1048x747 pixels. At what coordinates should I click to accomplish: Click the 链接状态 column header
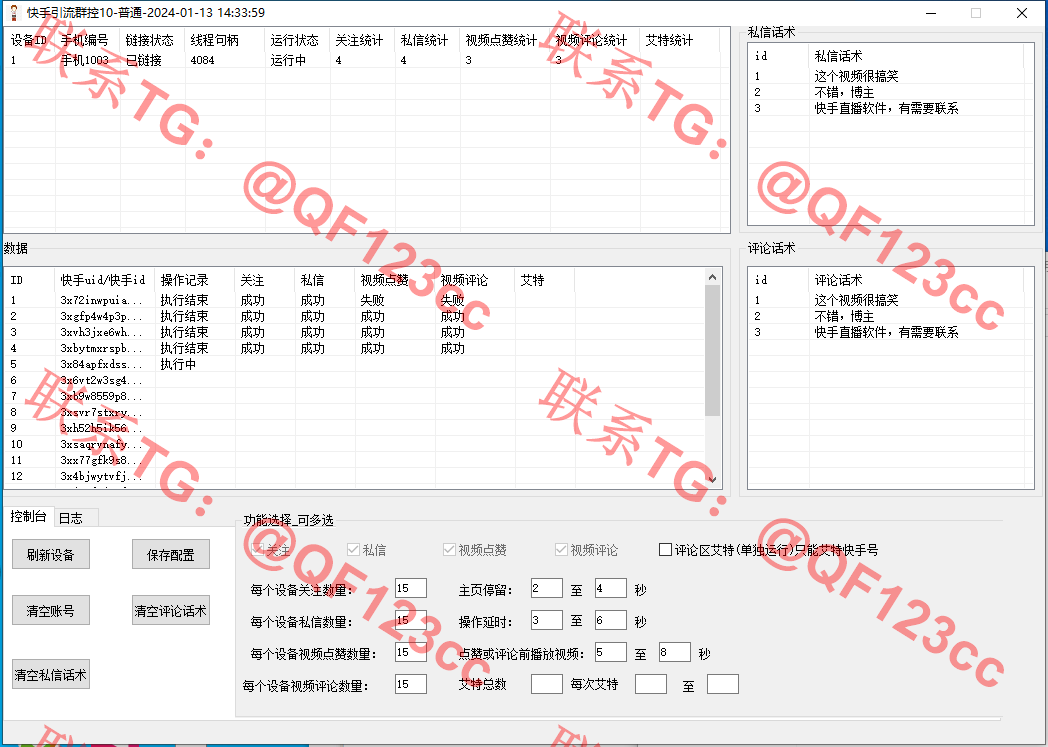click(x=152, y=40)
